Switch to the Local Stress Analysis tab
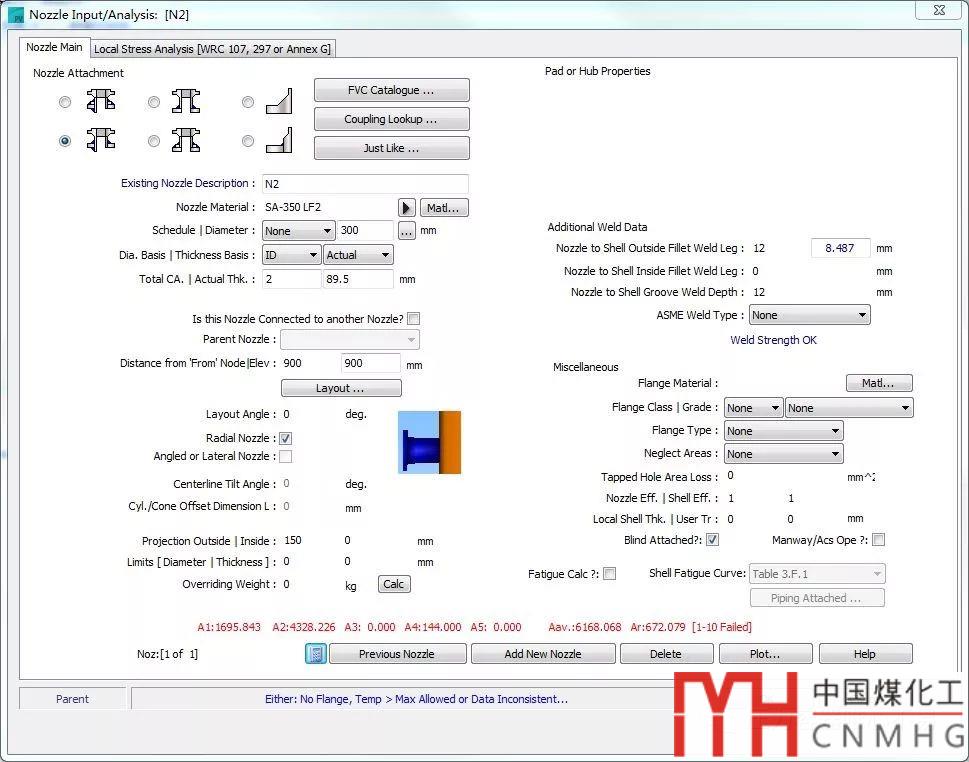This screenshot has width=969, height=762. click(x=212, y=48)
